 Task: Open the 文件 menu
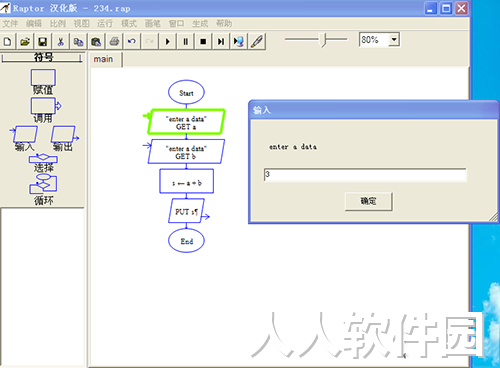10,24
